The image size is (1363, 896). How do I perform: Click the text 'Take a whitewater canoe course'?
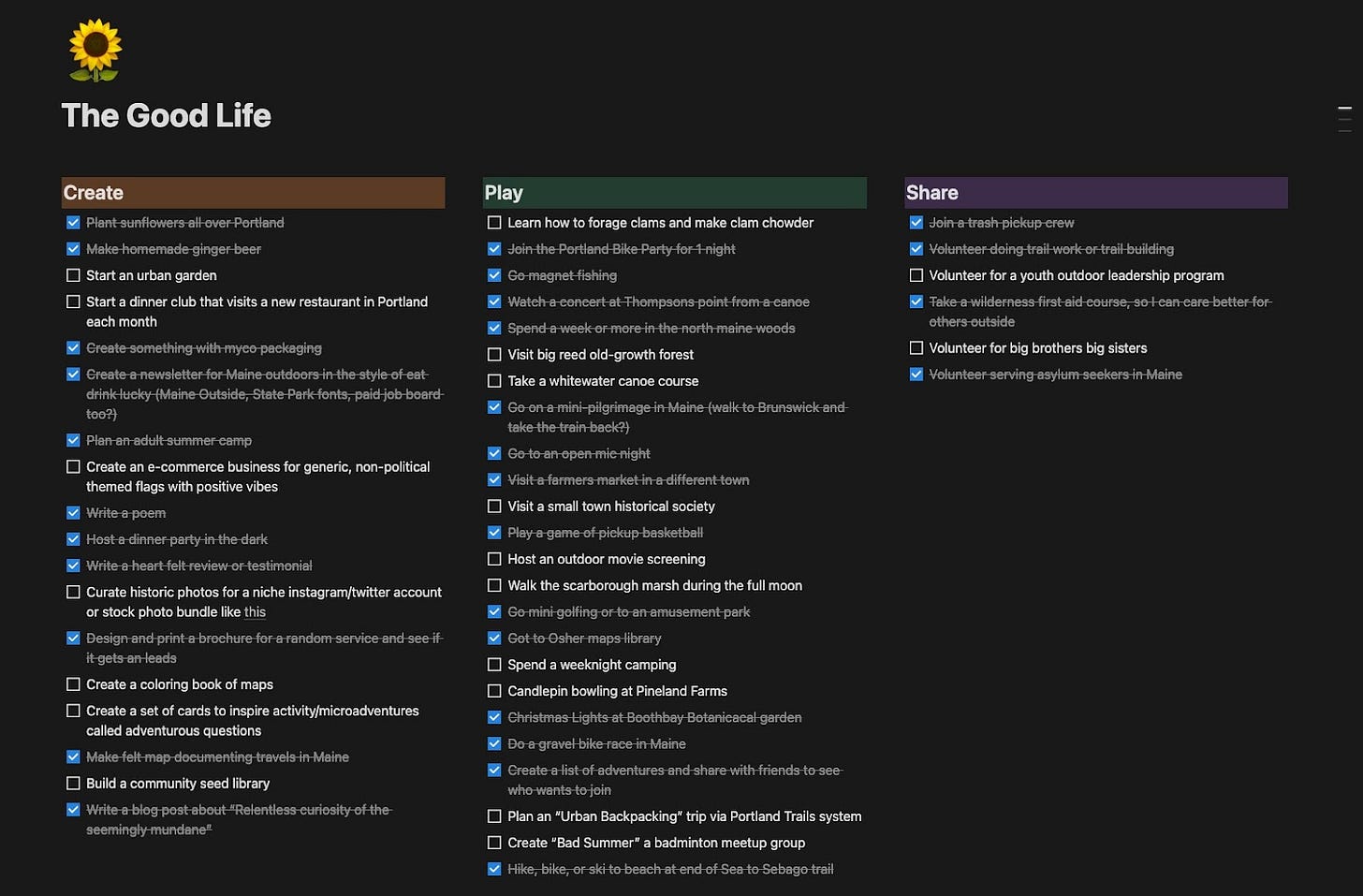(x=603, y=381)
